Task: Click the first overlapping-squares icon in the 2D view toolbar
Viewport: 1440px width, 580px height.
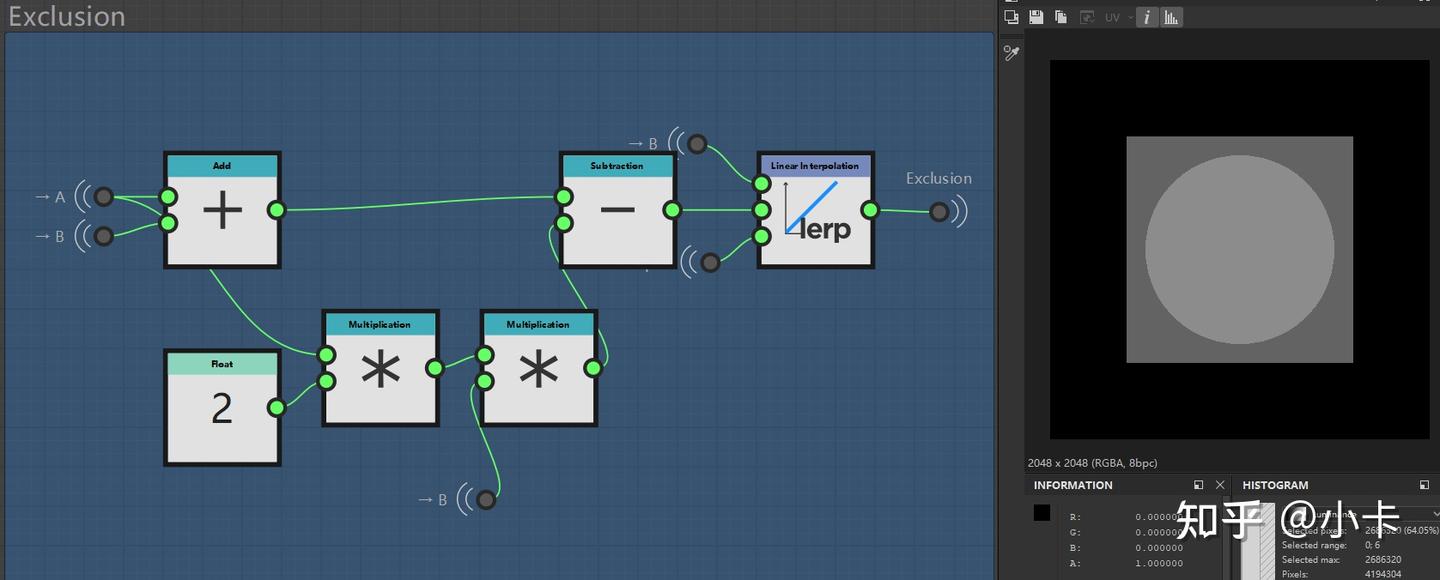Action: [1011, 17]
